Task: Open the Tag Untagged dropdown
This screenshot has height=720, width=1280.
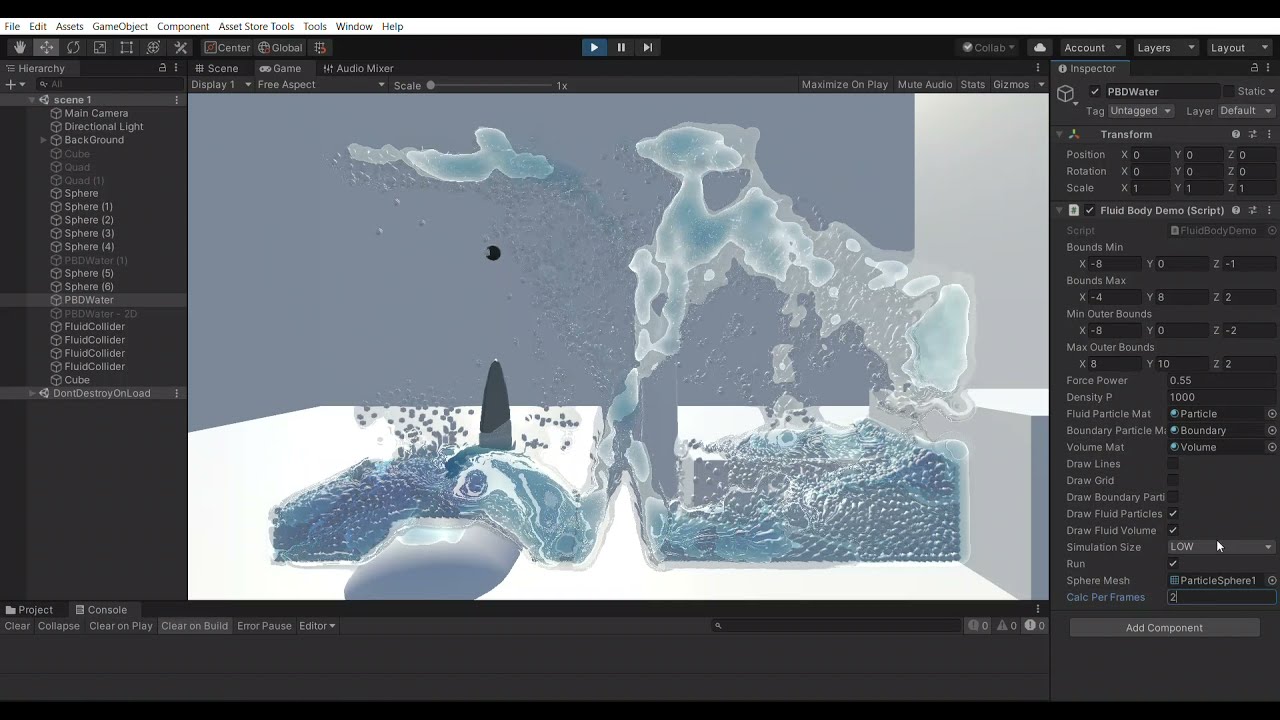Action: 1141,111
